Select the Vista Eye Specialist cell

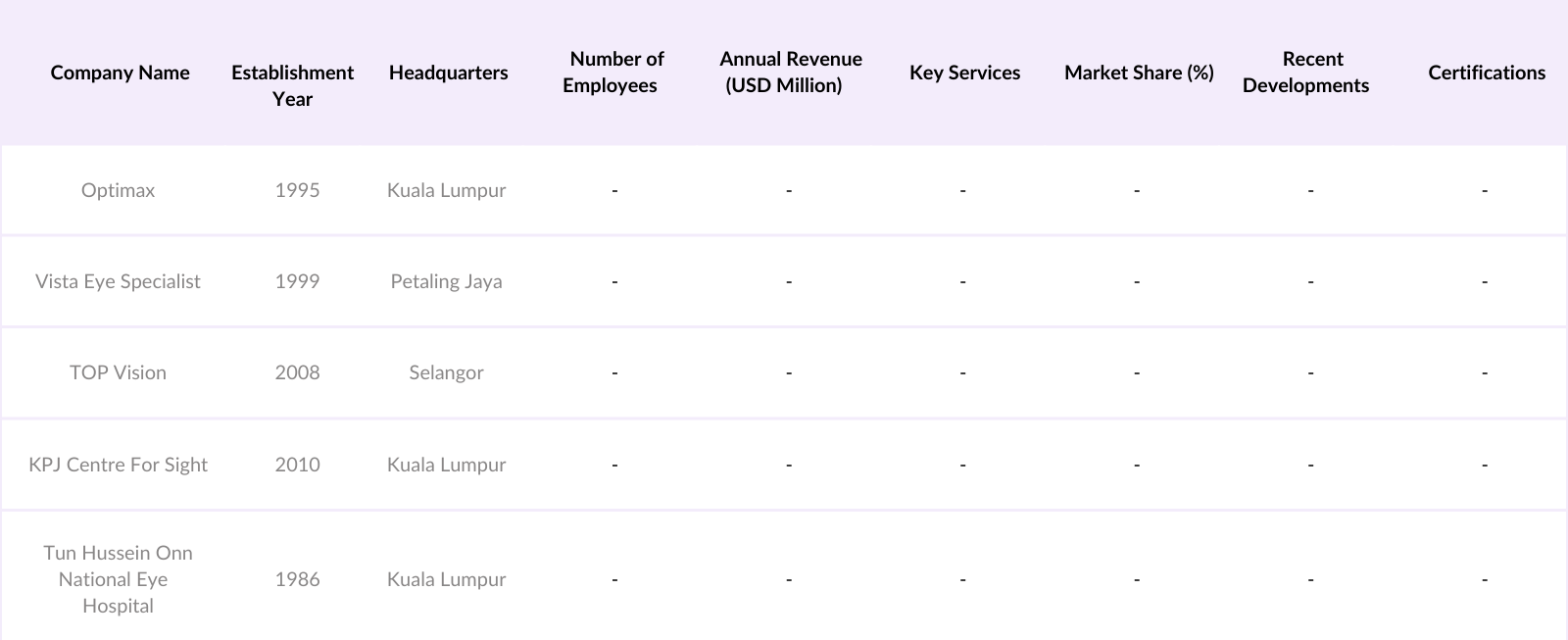coord(118,281)
